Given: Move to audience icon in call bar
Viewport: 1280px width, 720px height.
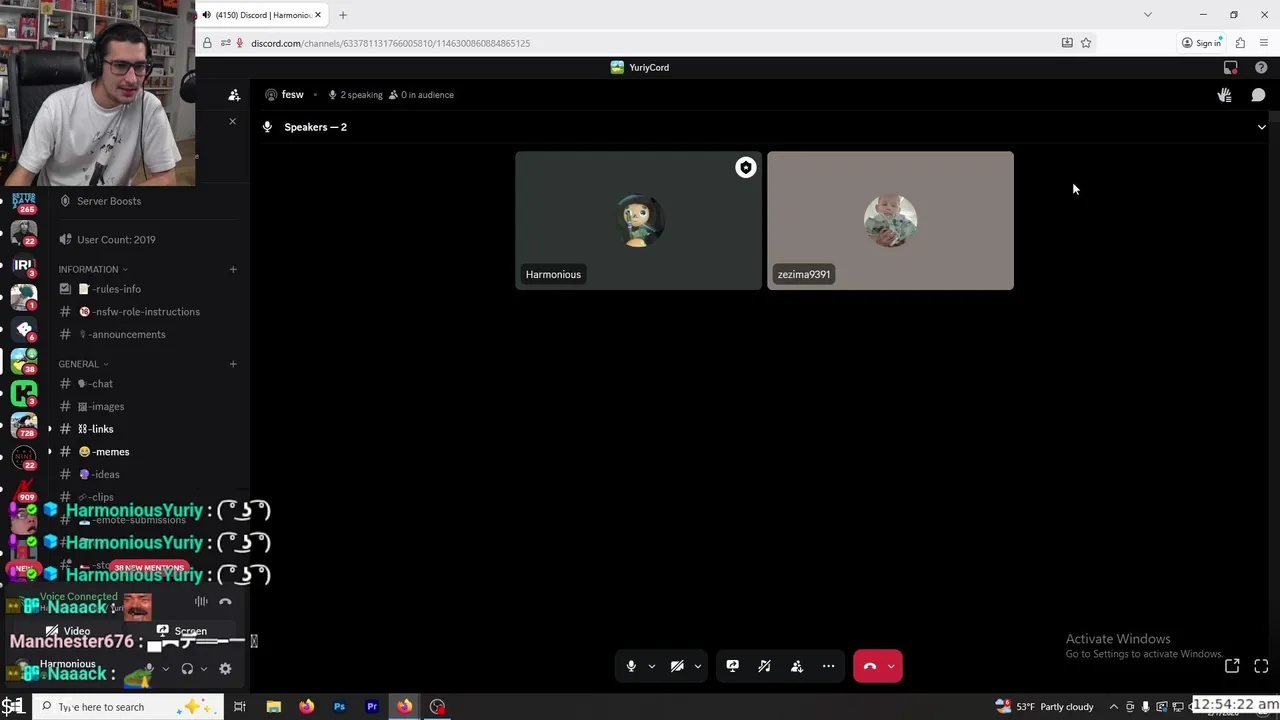Looking at the screenshot, I should [797, 666].
